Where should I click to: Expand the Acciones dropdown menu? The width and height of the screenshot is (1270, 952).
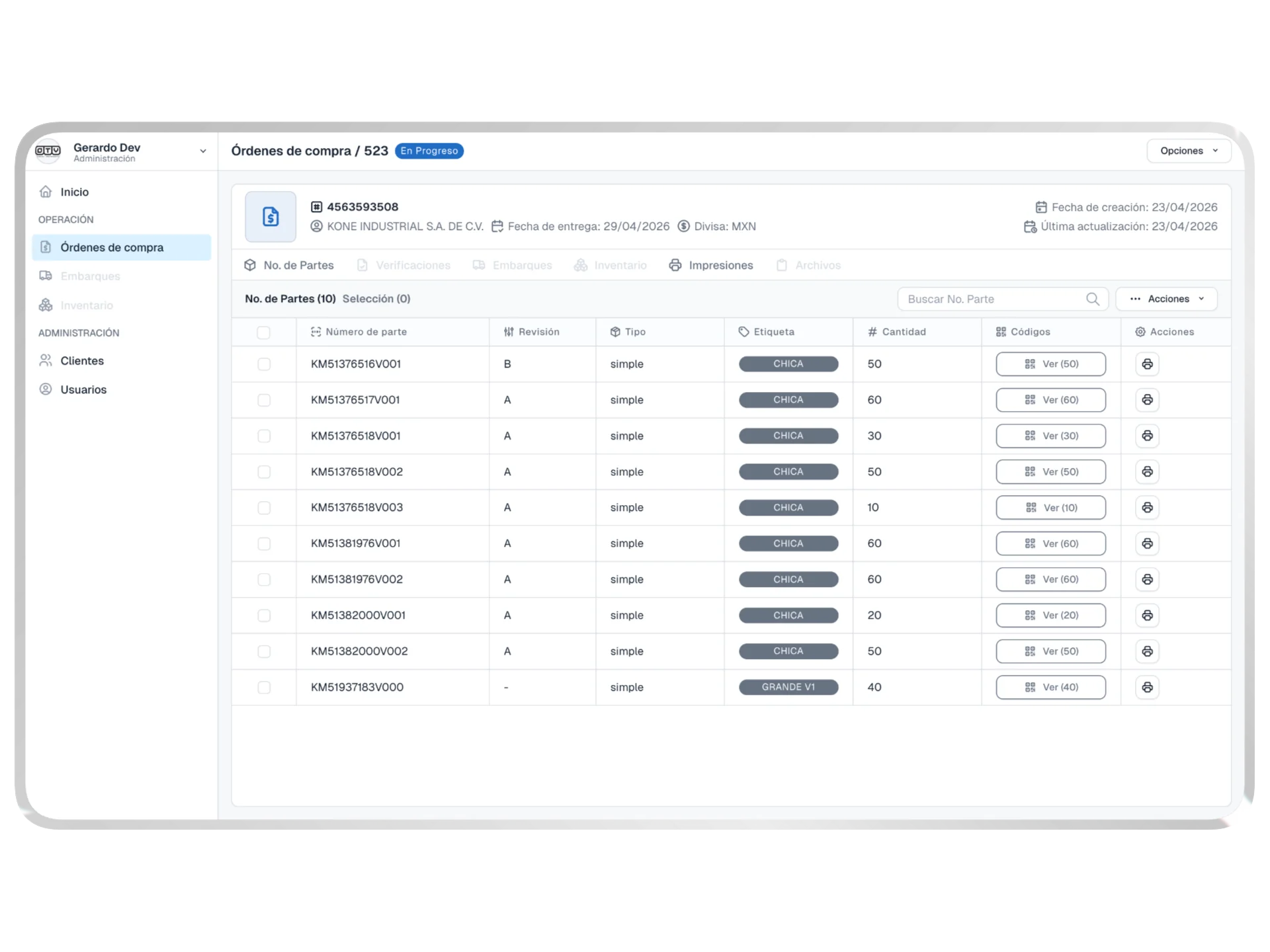point(1166,299)
